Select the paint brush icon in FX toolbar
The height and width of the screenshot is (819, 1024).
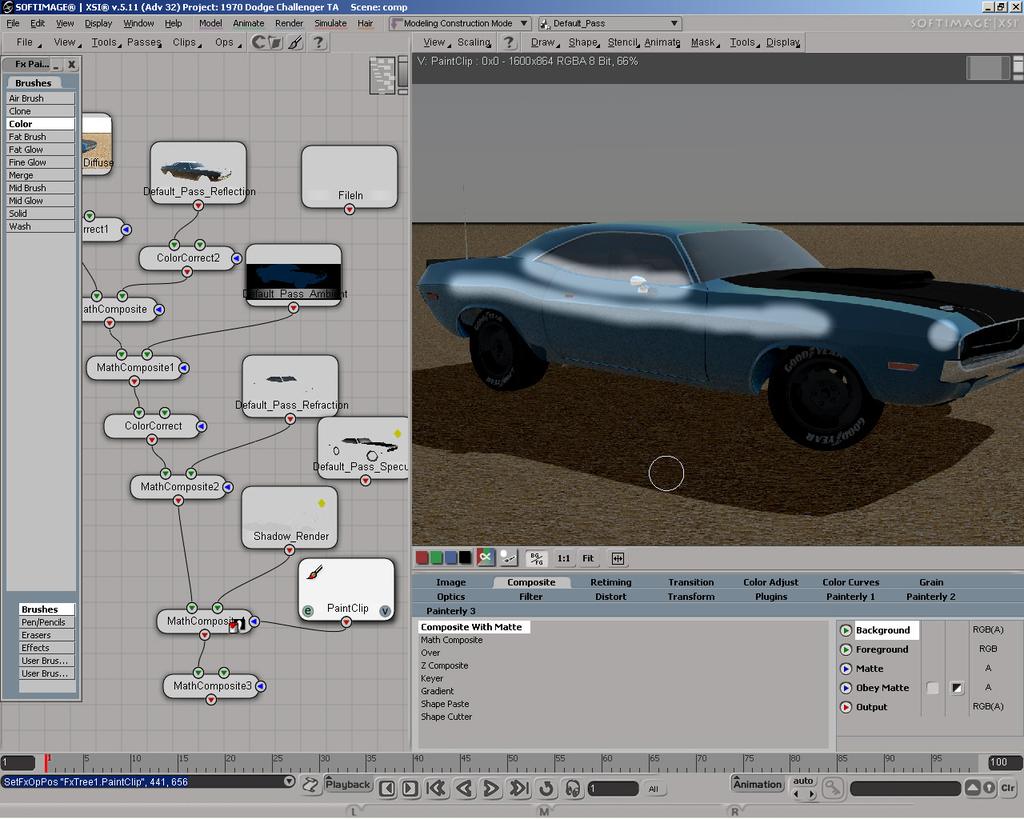296,42
